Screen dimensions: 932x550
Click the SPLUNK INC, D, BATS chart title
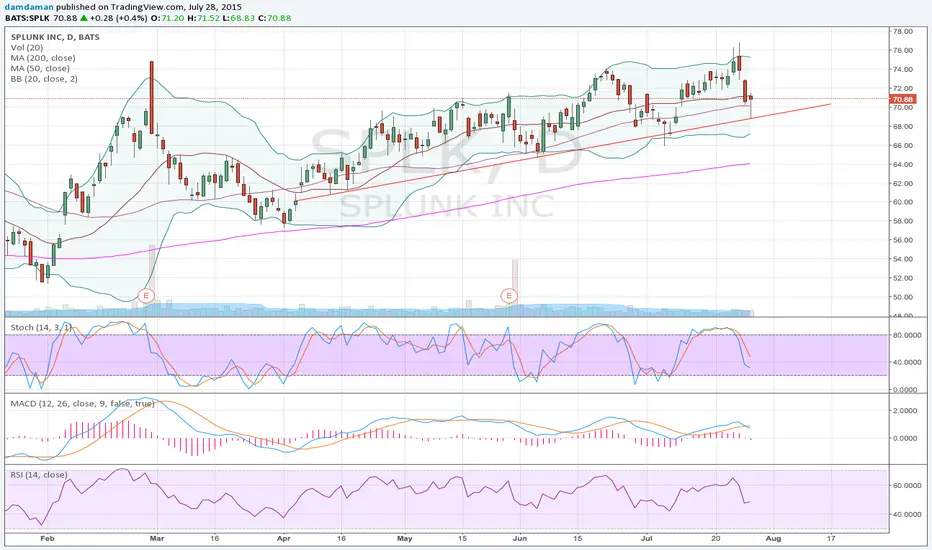(x=55, y=37)
